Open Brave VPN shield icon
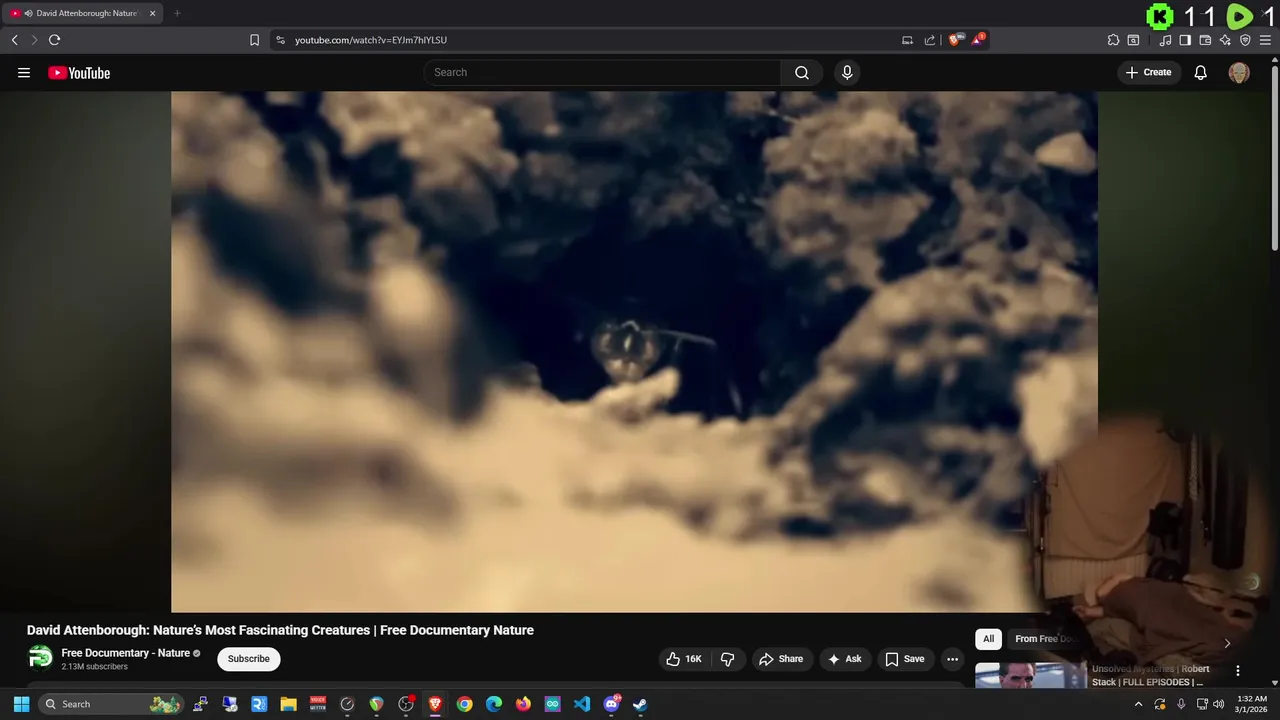 click(x=1245, y=40)
